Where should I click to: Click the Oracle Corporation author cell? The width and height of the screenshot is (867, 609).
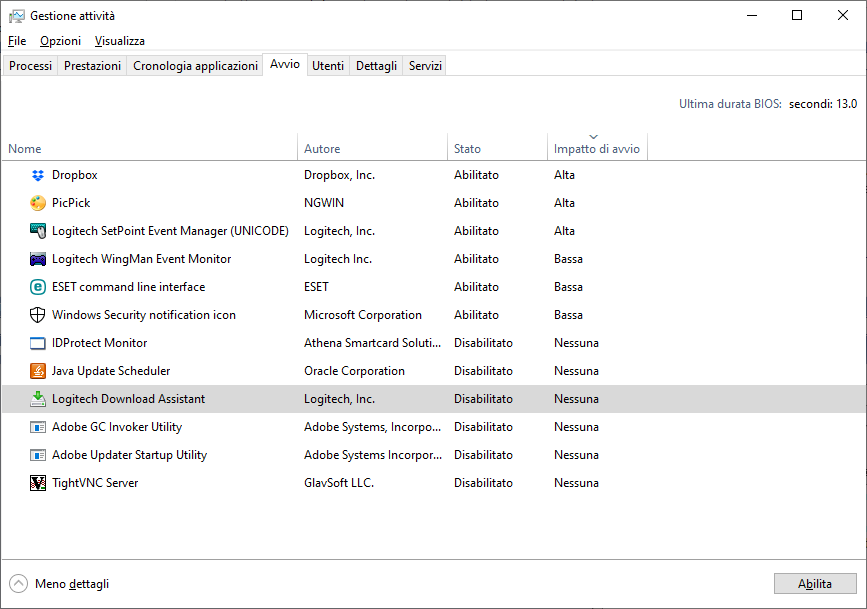tap(354, 371)
